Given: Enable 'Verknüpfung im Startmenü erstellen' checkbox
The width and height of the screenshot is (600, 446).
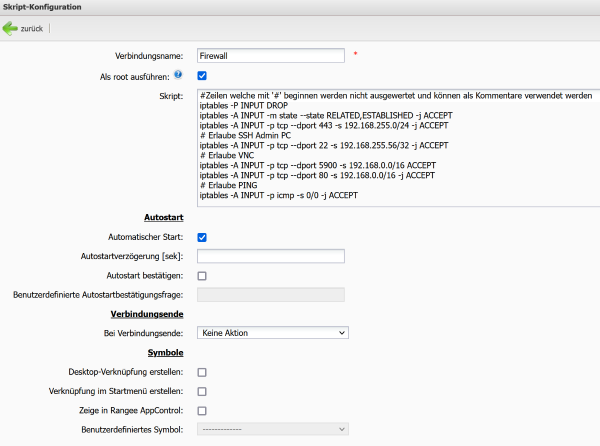Looking at the screenshot, I should tap(202, 391).
